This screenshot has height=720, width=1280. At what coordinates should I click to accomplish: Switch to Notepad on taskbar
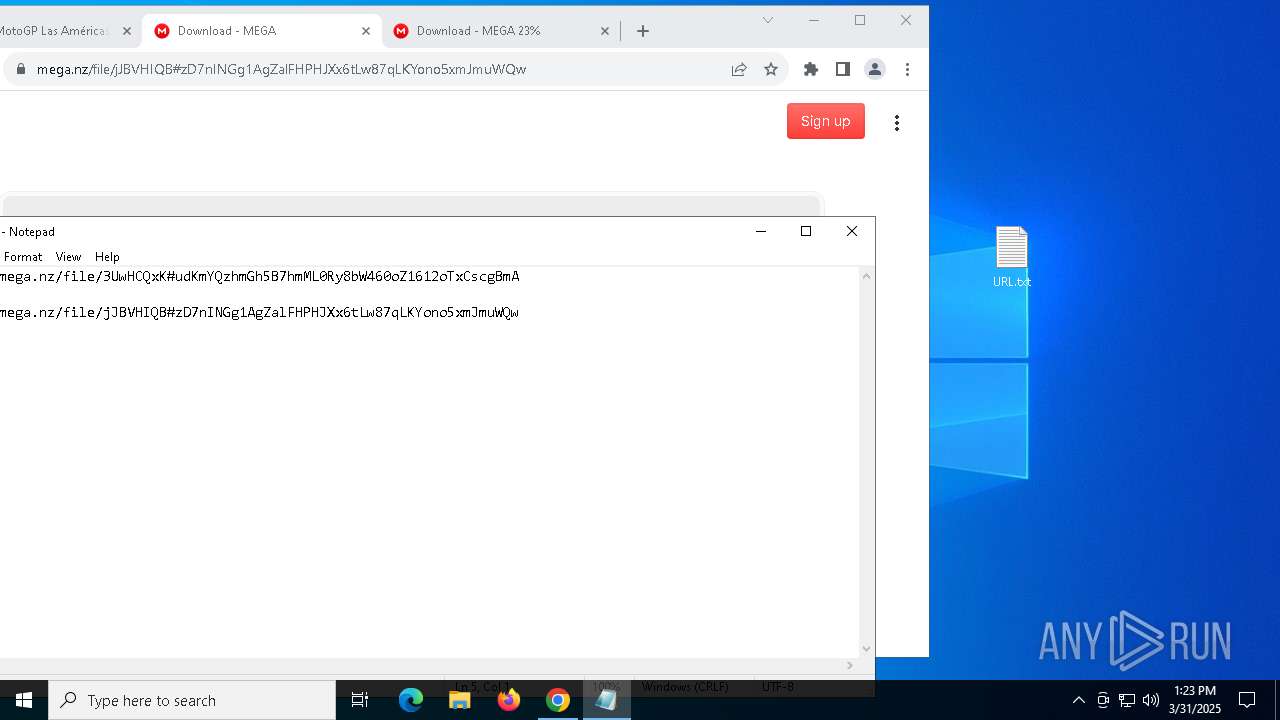coord(607,700)
